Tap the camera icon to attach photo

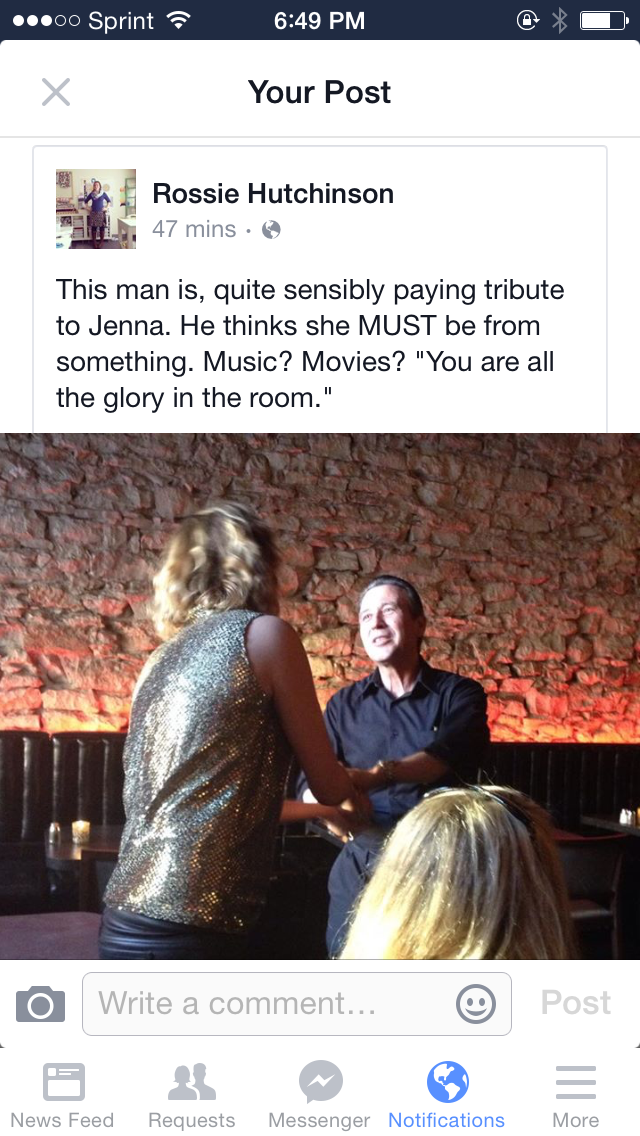click(x=41, y=1004)
